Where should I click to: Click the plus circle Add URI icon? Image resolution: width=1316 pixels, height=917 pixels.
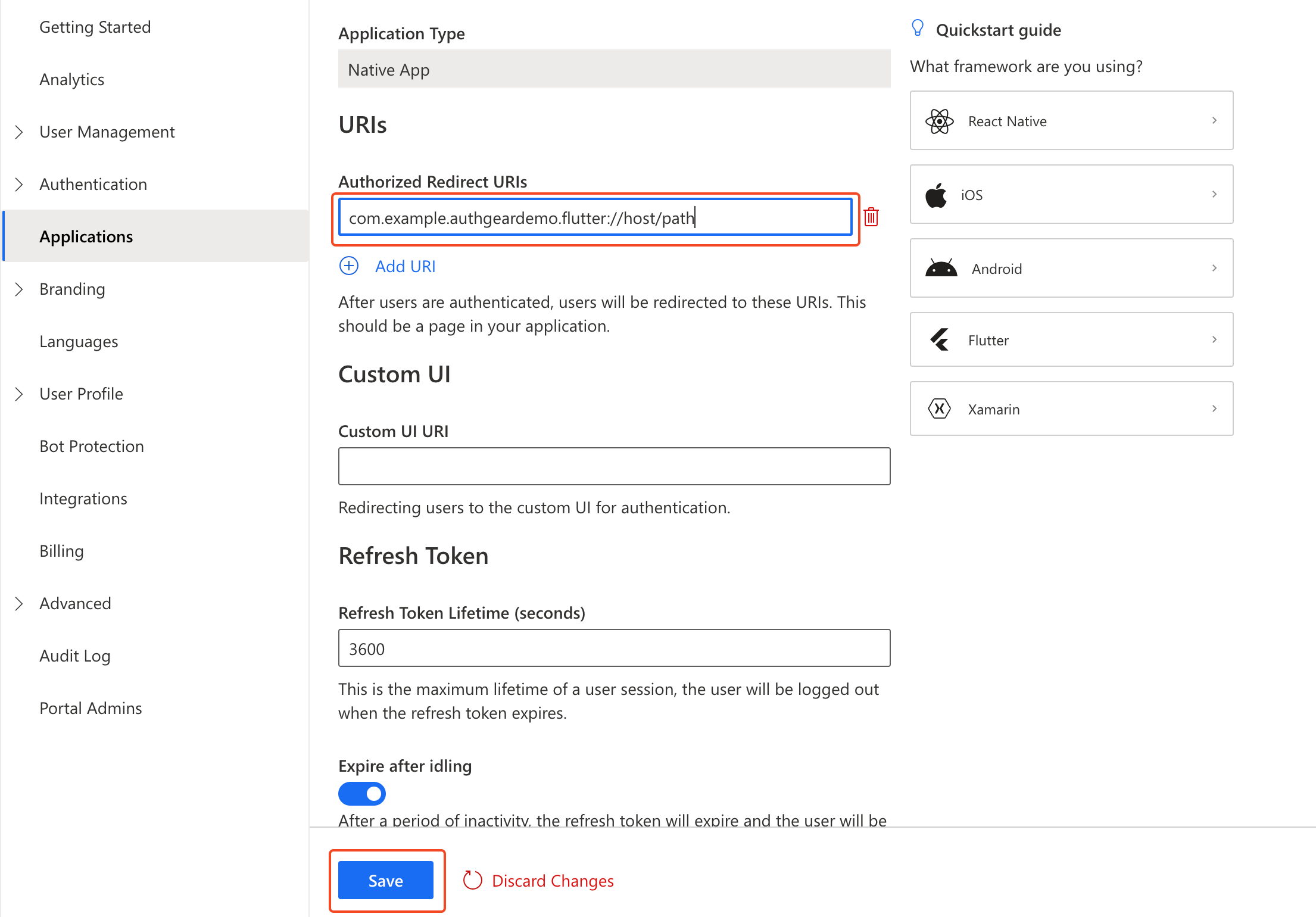coord(349,266)
